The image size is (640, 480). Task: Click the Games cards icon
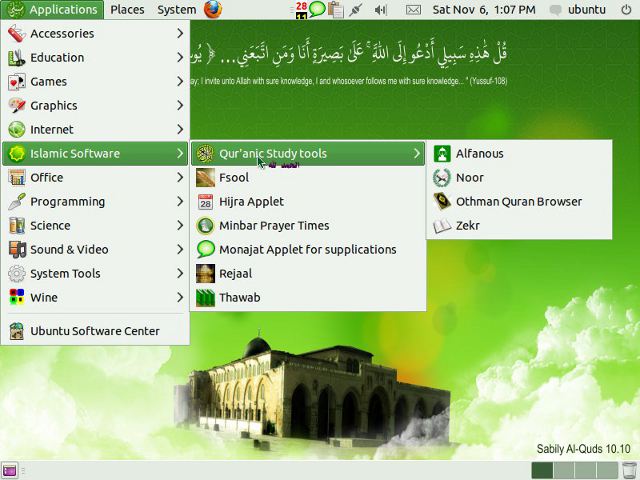(x=17, y=82)
